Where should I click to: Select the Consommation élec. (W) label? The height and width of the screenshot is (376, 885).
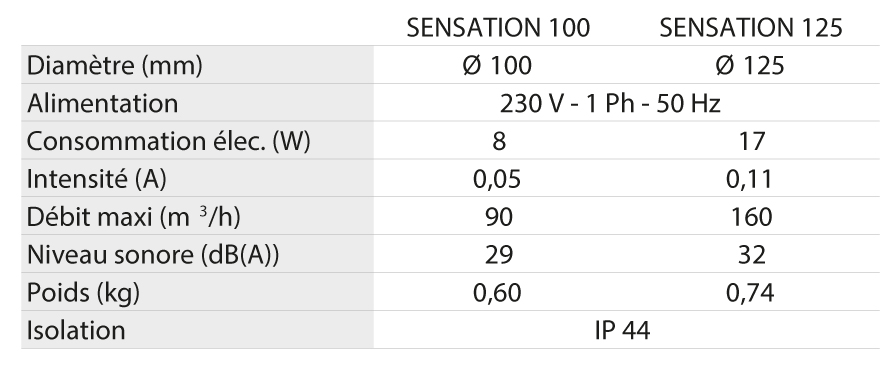(x=168, y=142)
